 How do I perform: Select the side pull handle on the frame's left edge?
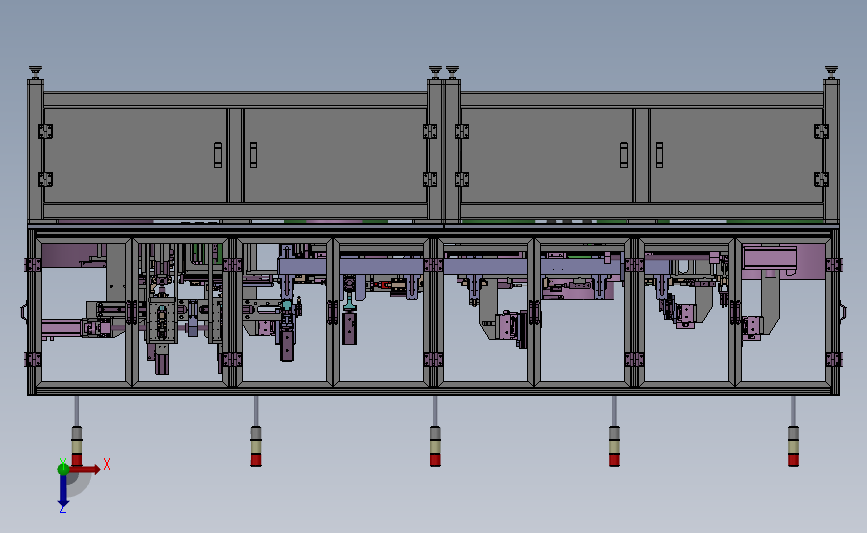click(24, 311)
